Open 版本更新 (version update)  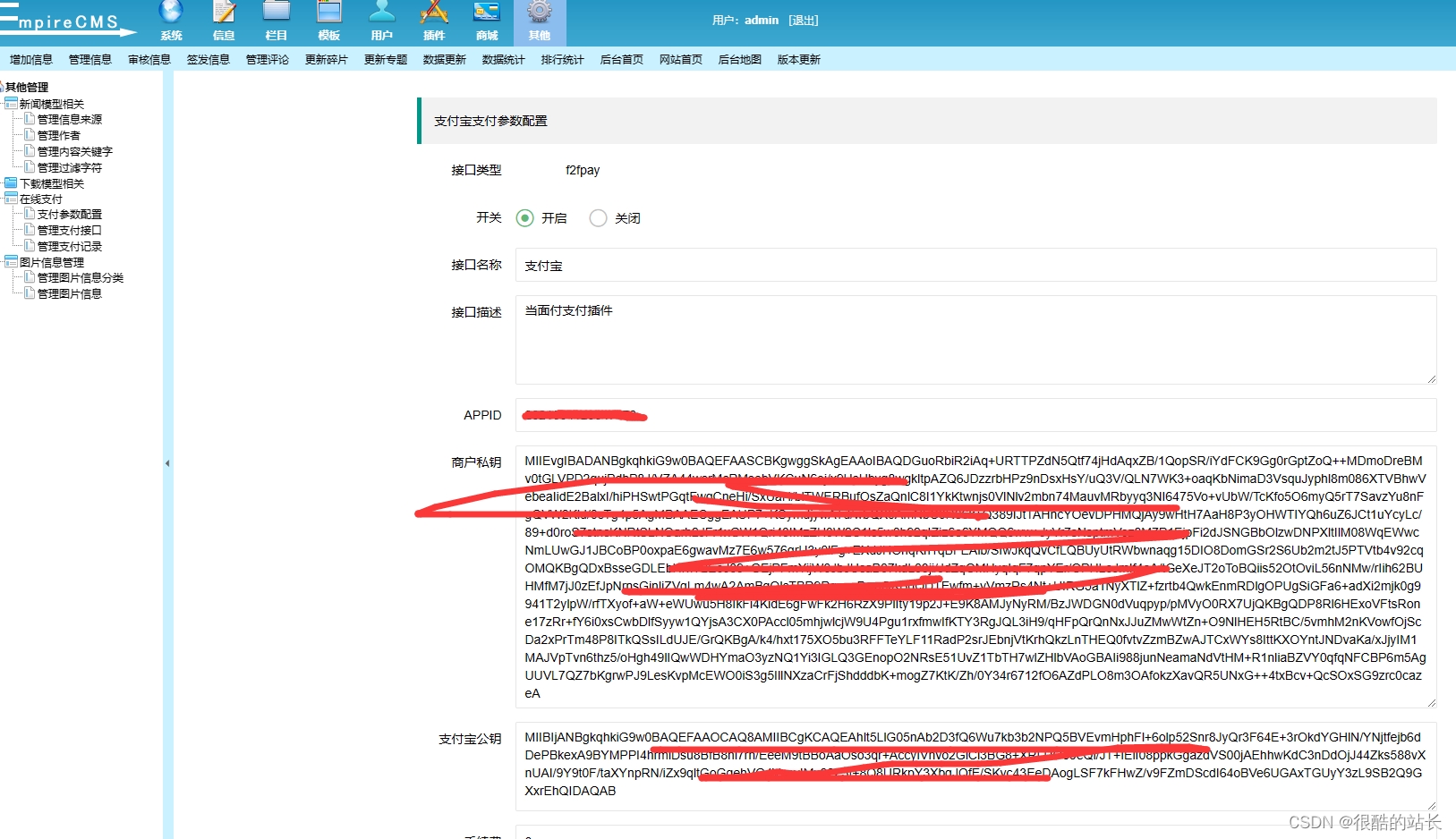(x=799, y=60)
